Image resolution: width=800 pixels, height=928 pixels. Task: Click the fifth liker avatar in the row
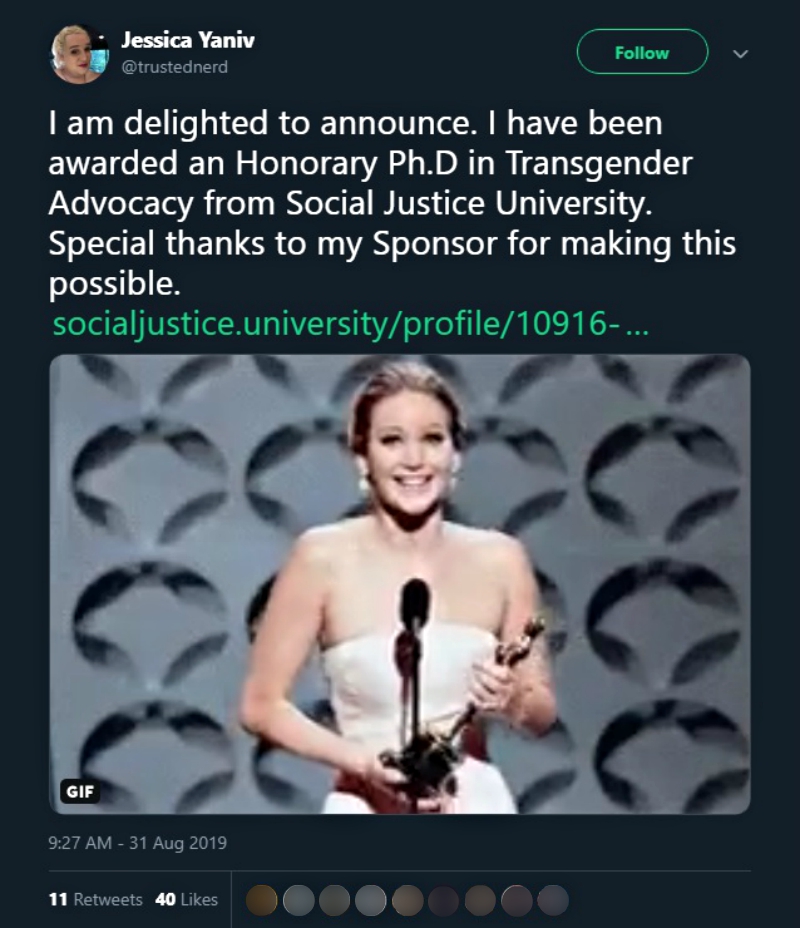408,900
